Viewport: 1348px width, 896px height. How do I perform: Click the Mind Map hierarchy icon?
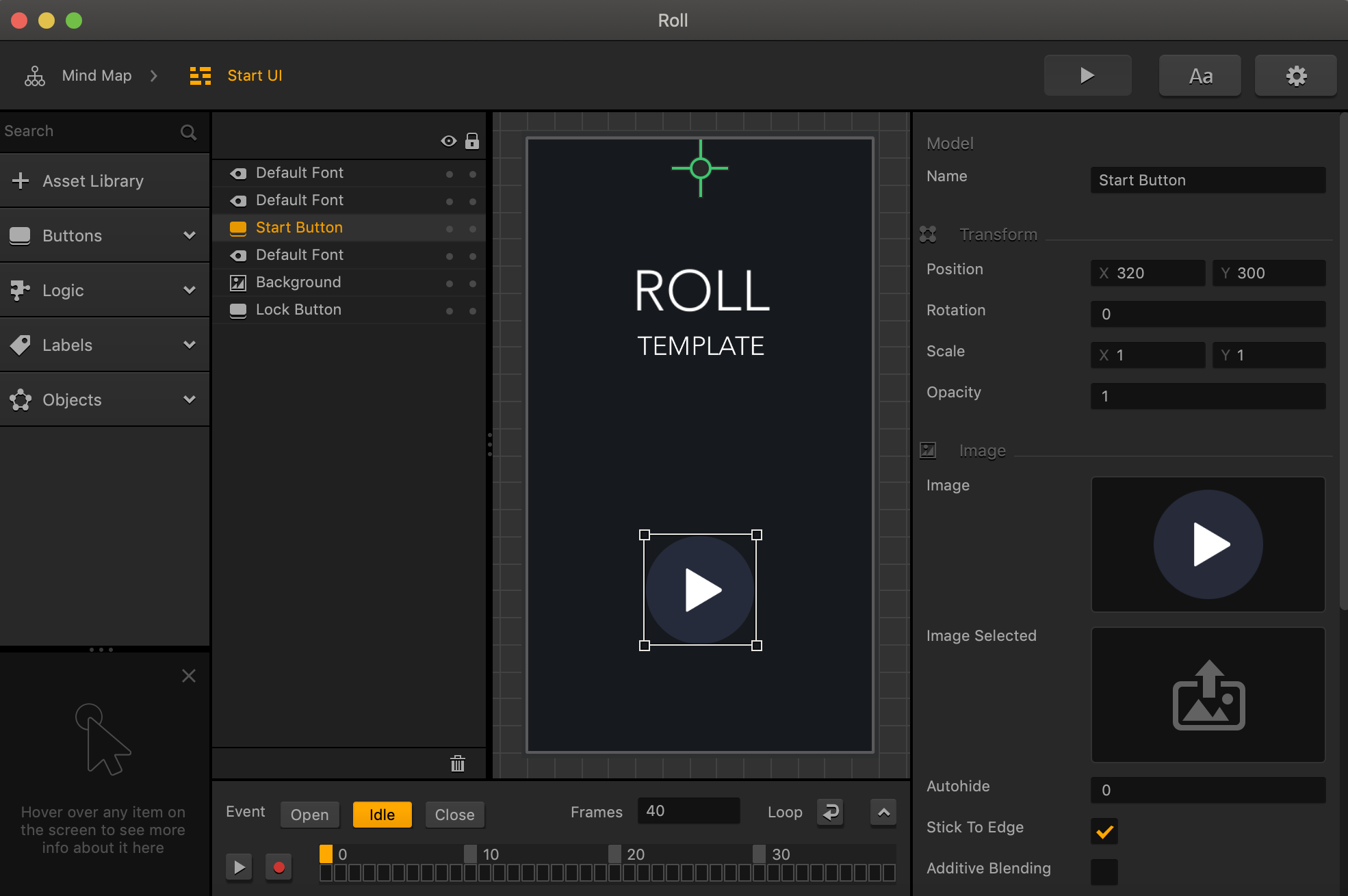pos(34,76)
